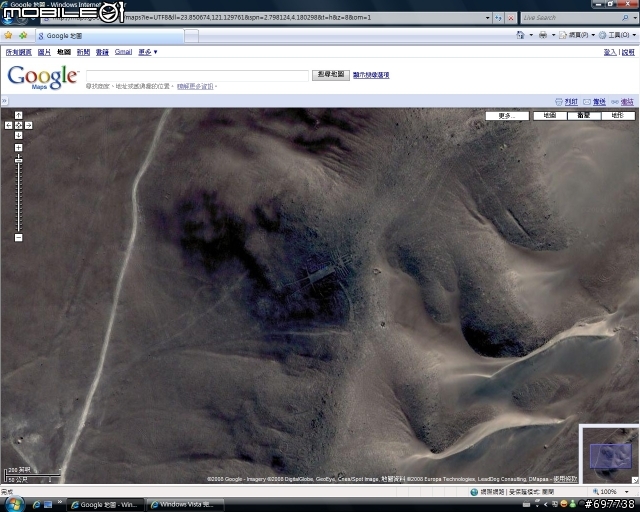Expand the Home button dropdown arrow
This screenshot has height=512, width=640.
(531, 35)
